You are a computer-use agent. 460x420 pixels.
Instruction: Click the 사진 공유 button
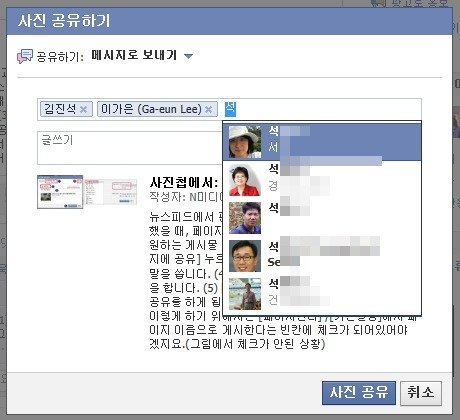coord(359,393)
